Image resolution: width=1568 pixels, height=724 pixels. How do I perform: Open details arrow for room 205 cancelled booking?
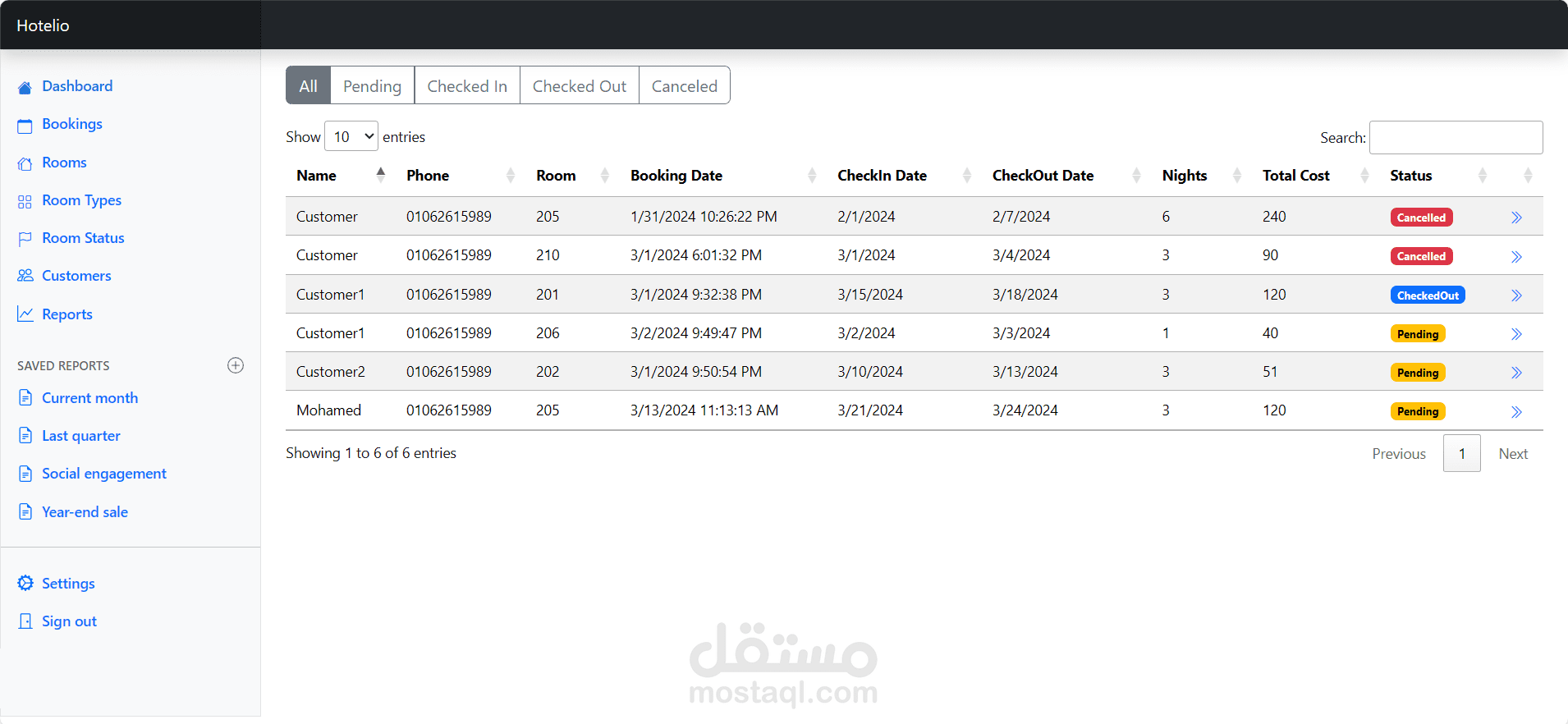click(1516, 218)
